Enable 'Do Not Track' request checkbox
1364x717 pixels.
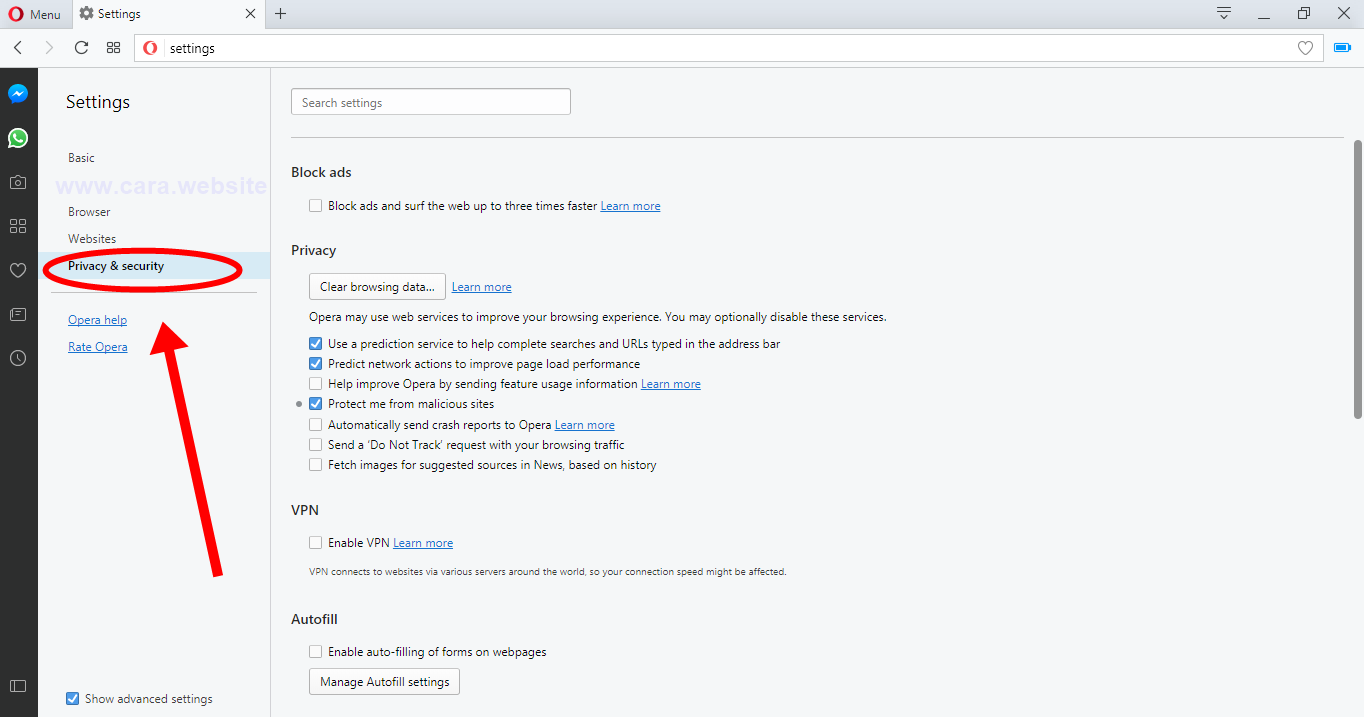pyautogui.click(x=316, y=445)
